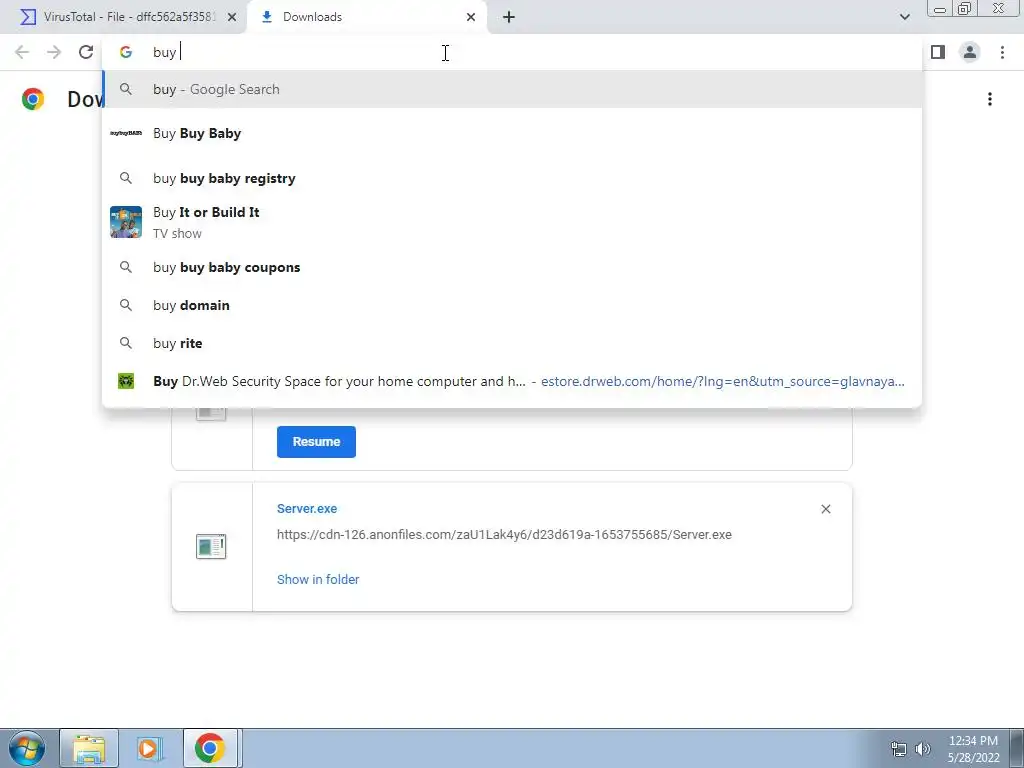Open Chrome's three-dot main menu

pos(1002,52)
